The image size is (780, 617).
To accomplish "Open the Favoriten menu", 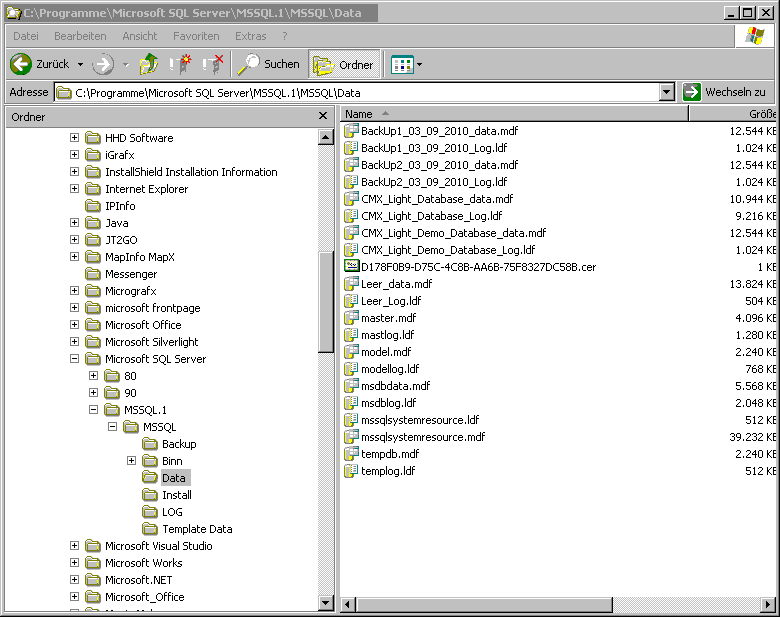I will coord(196,36).
